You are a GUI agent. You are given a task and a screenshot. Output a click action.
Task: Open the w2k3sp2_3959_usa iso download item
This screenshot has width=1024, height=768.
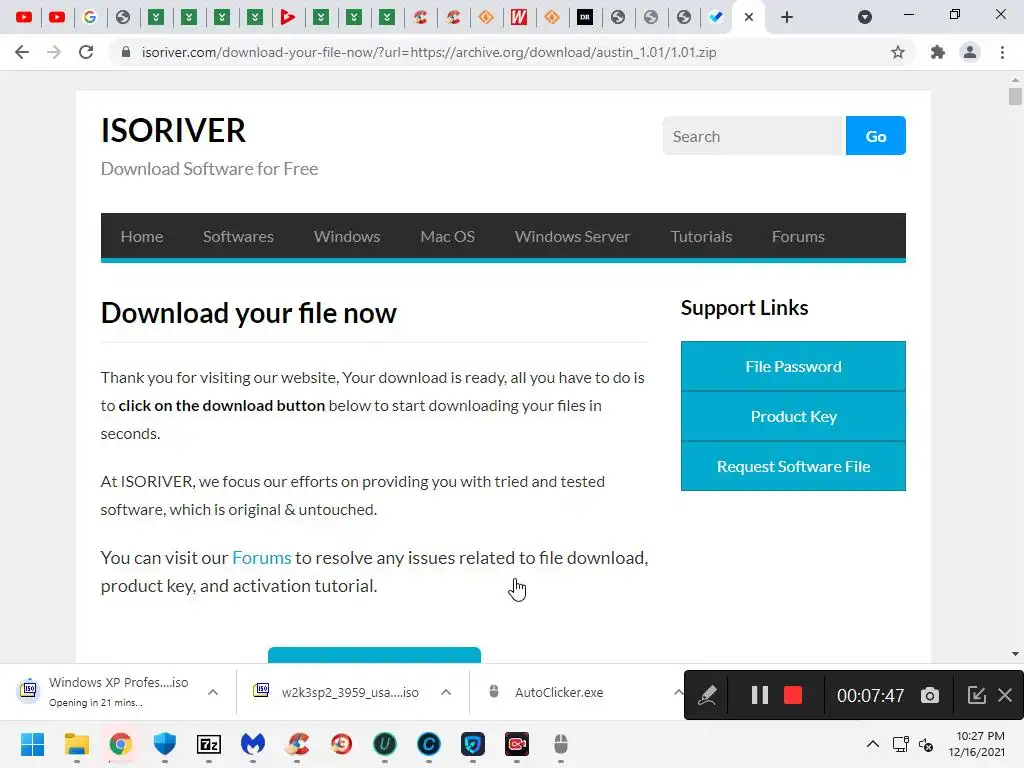coord(336,692)
